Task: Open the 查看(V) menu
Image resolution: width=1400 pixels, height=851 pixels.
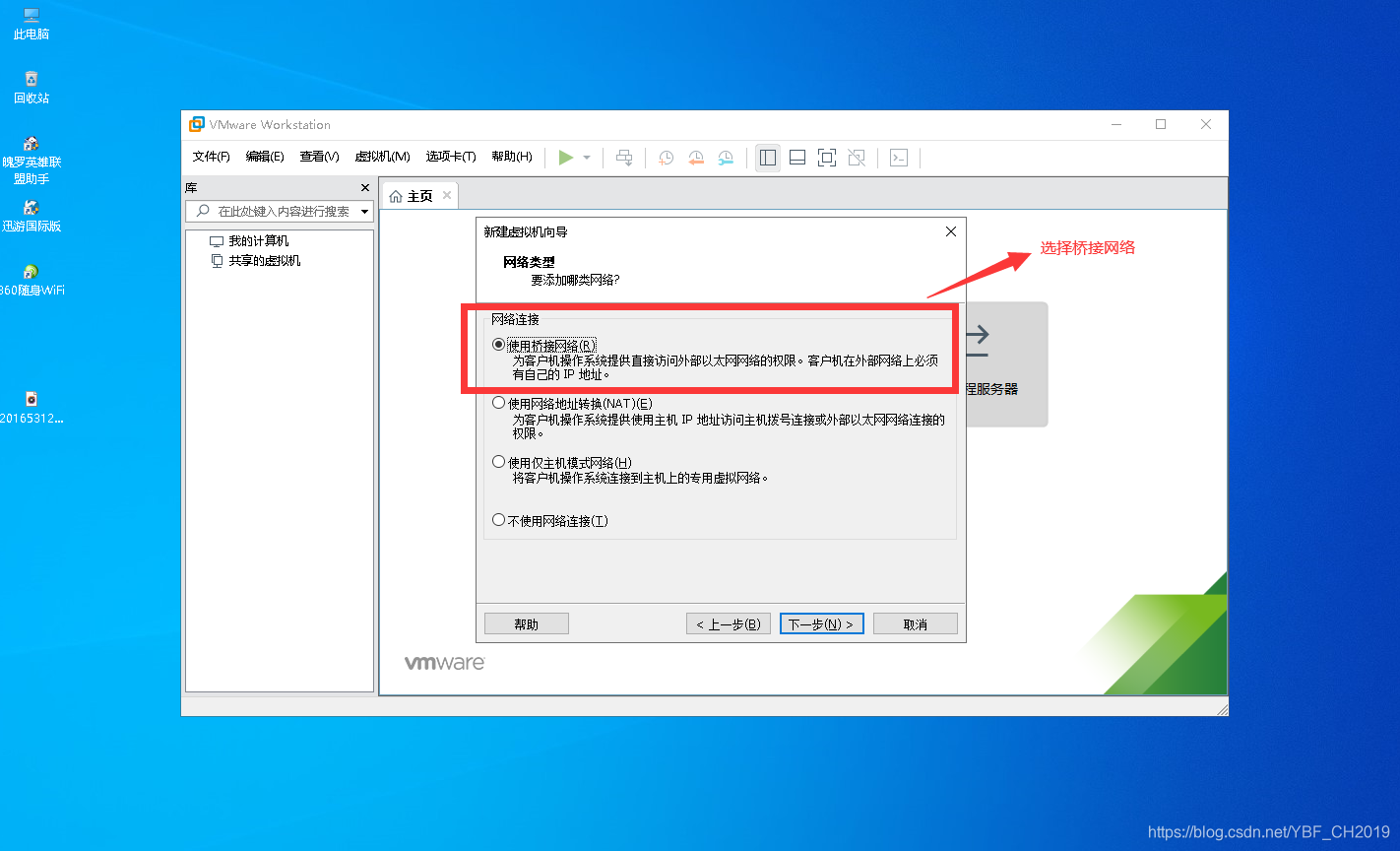Action: [x=319, y=157]
